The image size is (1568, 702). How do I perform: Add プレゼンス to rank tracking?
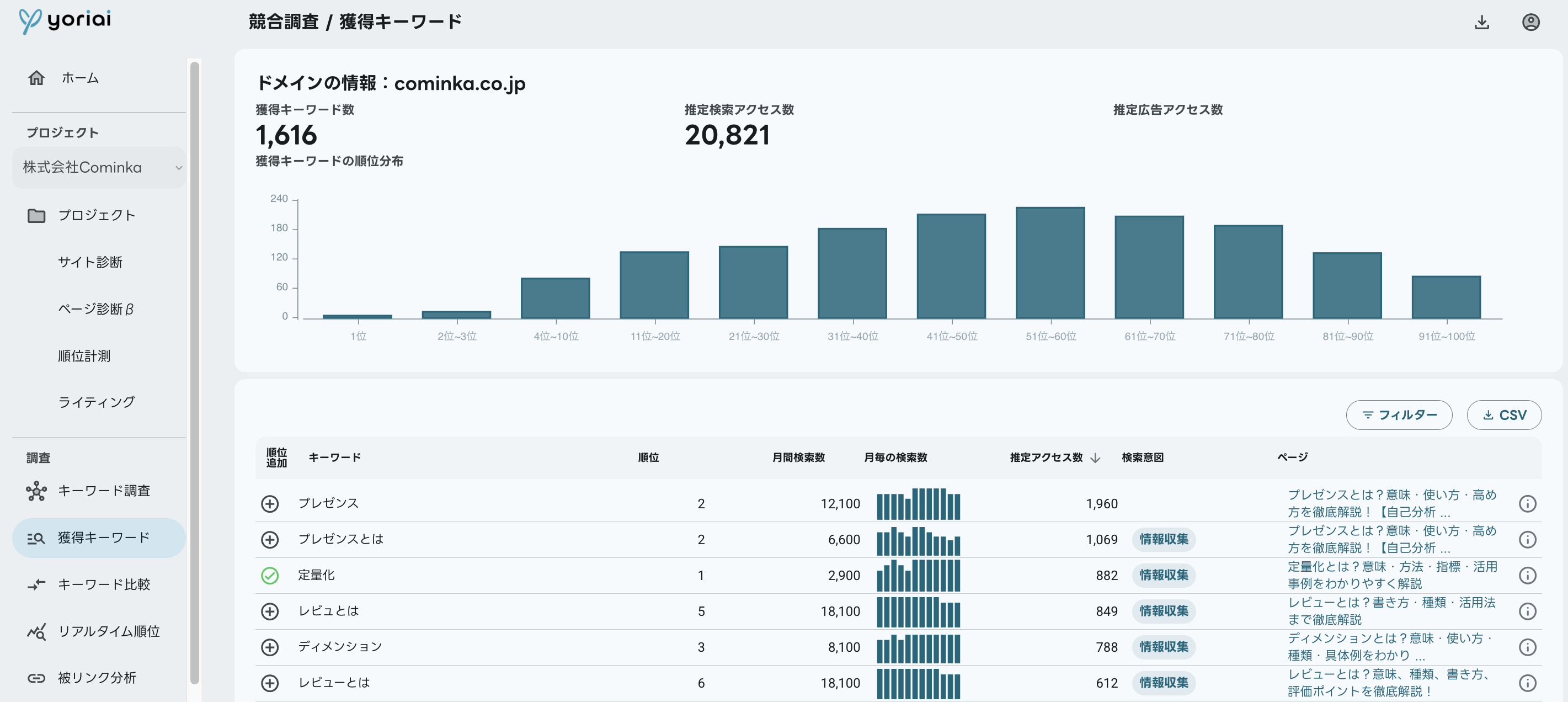pos(270,503)
